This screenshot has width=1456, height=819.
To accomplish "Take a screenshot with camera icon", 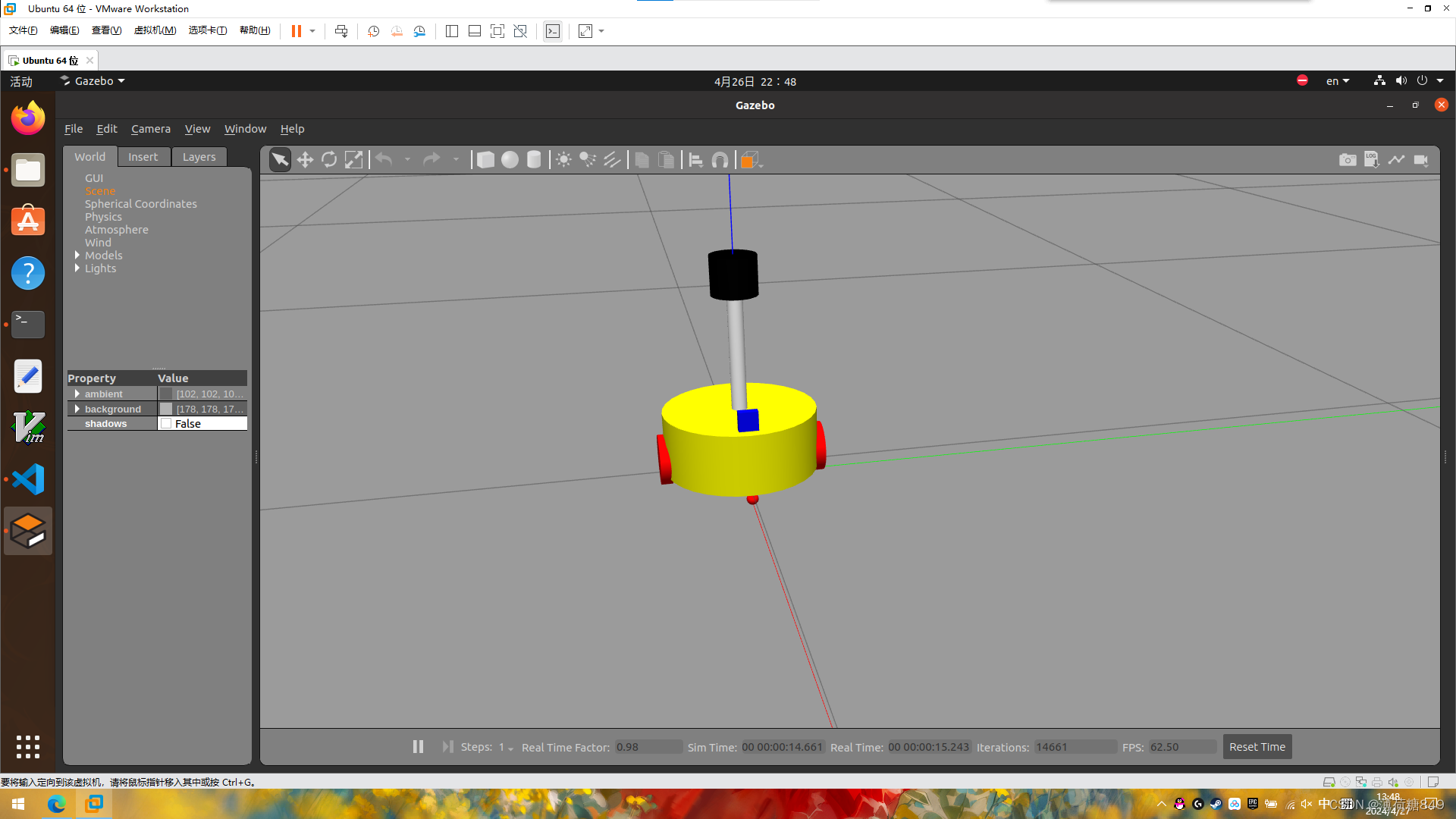I will 1348,160.
